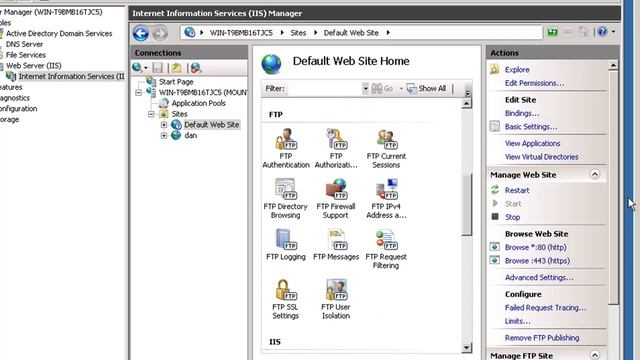Click the Browse :443 globe icon
Screen dimensions: 640x360
click(495, 260)
